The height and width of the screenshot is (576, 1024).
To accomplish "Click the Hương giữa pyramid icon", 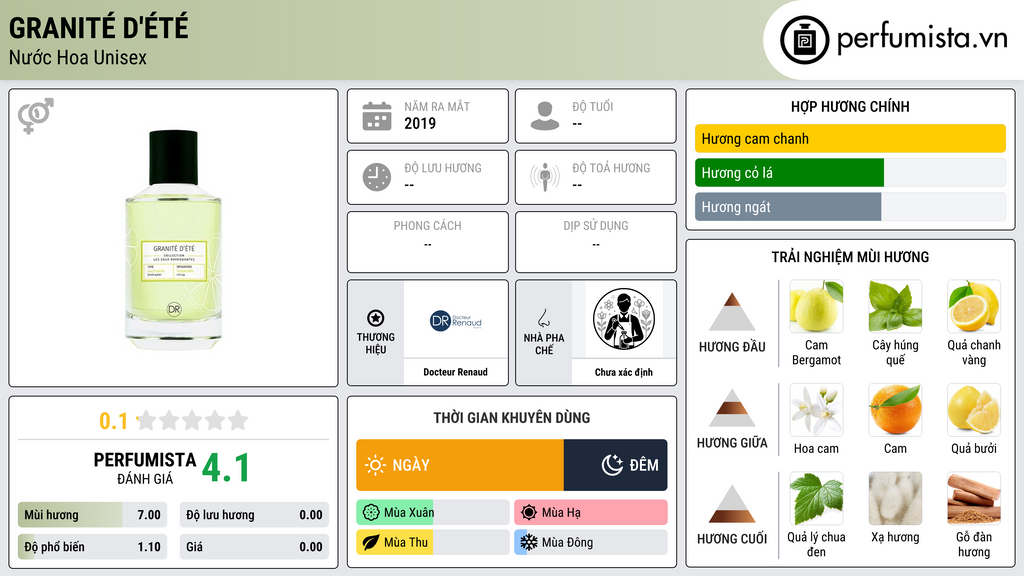I will point(732,408).
